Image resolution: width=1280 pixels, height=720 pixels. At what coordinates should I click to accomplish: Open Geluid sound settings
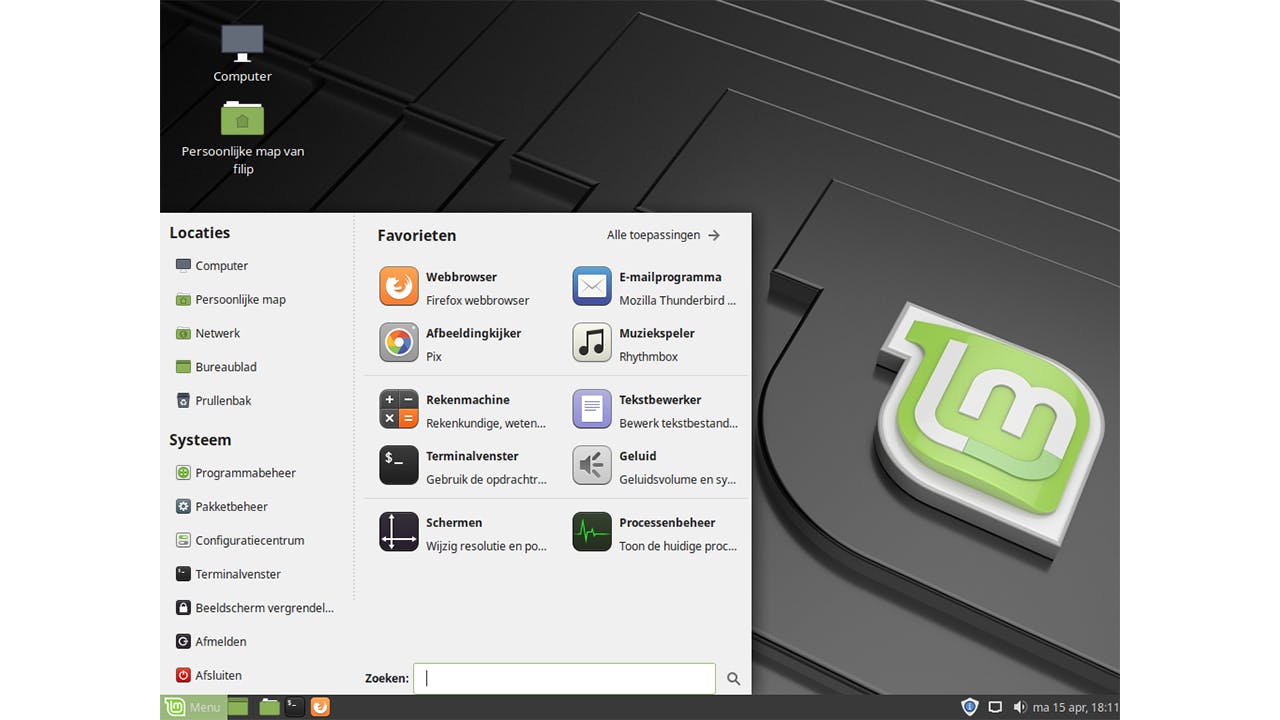[655, 467]
